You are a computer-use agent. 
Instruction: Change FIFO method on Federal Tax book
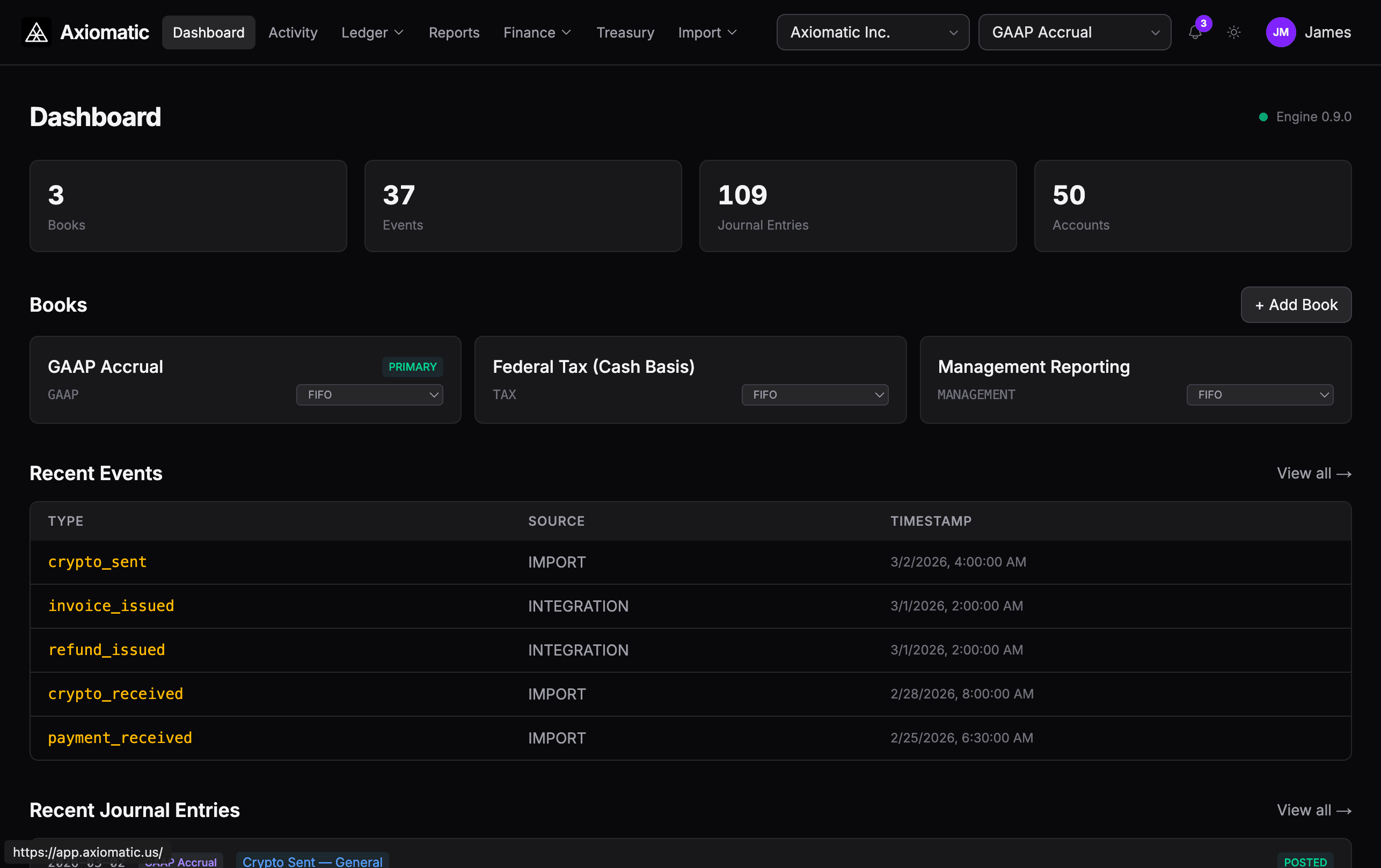(x=815, y=394)
